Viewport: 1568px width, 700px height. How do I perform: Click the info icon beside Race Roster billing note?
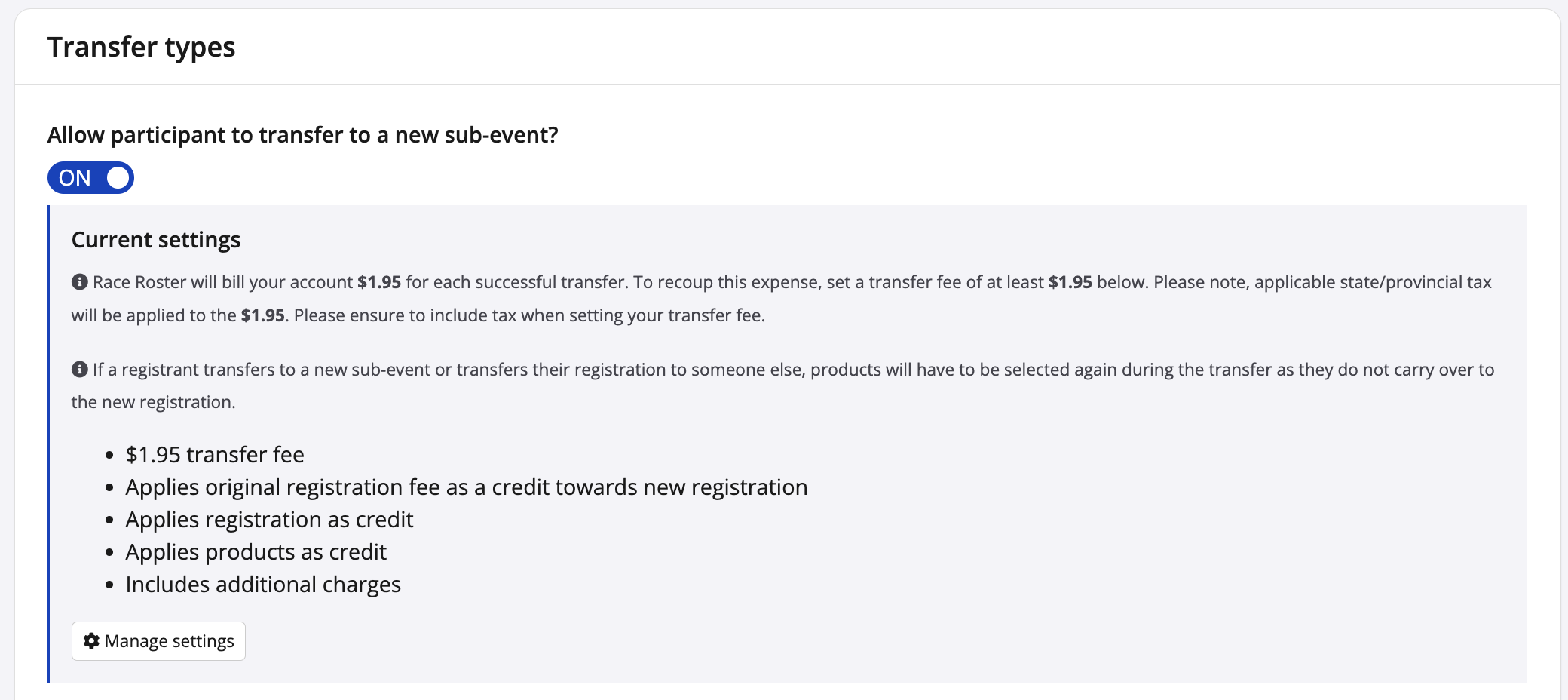[x=79, y=282]
